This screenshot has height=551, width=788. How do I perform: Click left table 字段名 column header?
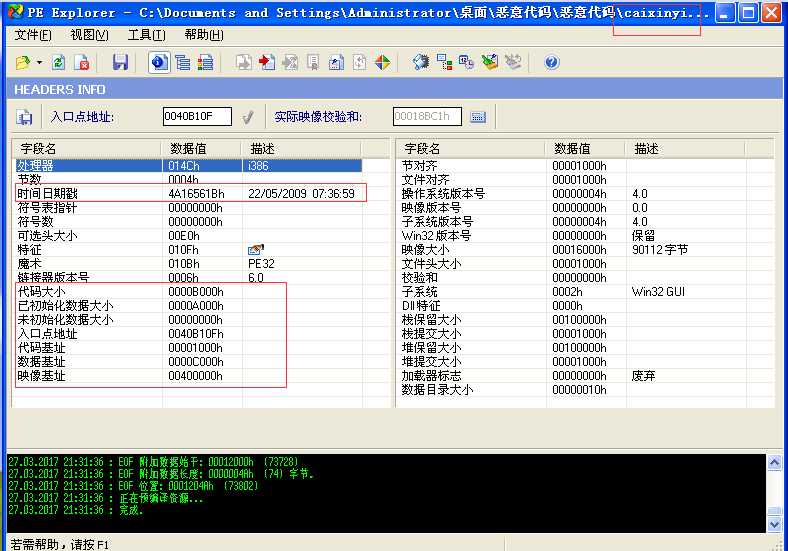(86, 149)
